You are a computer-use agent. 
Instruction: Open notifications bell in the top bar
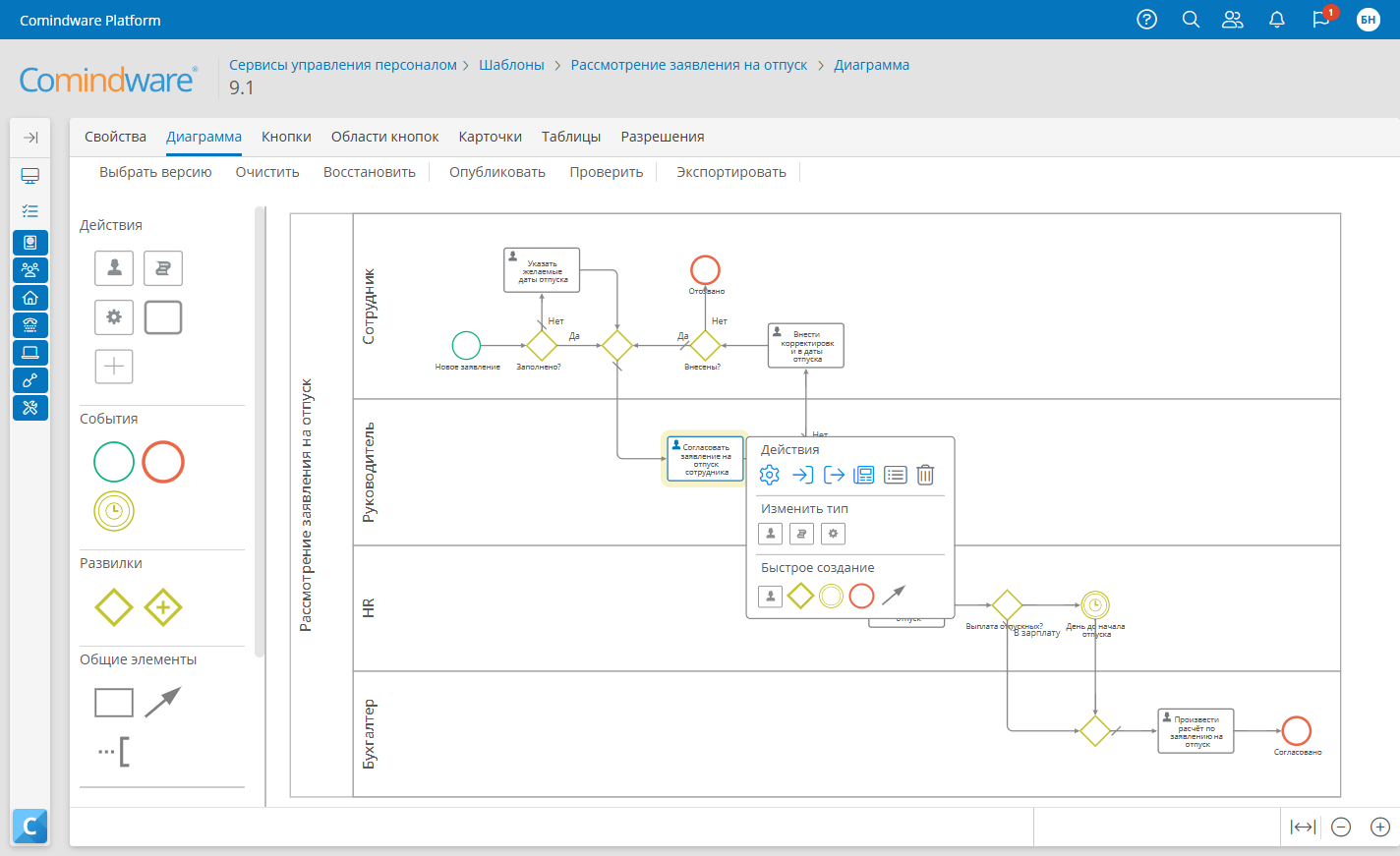click(x=1277, y=20)
